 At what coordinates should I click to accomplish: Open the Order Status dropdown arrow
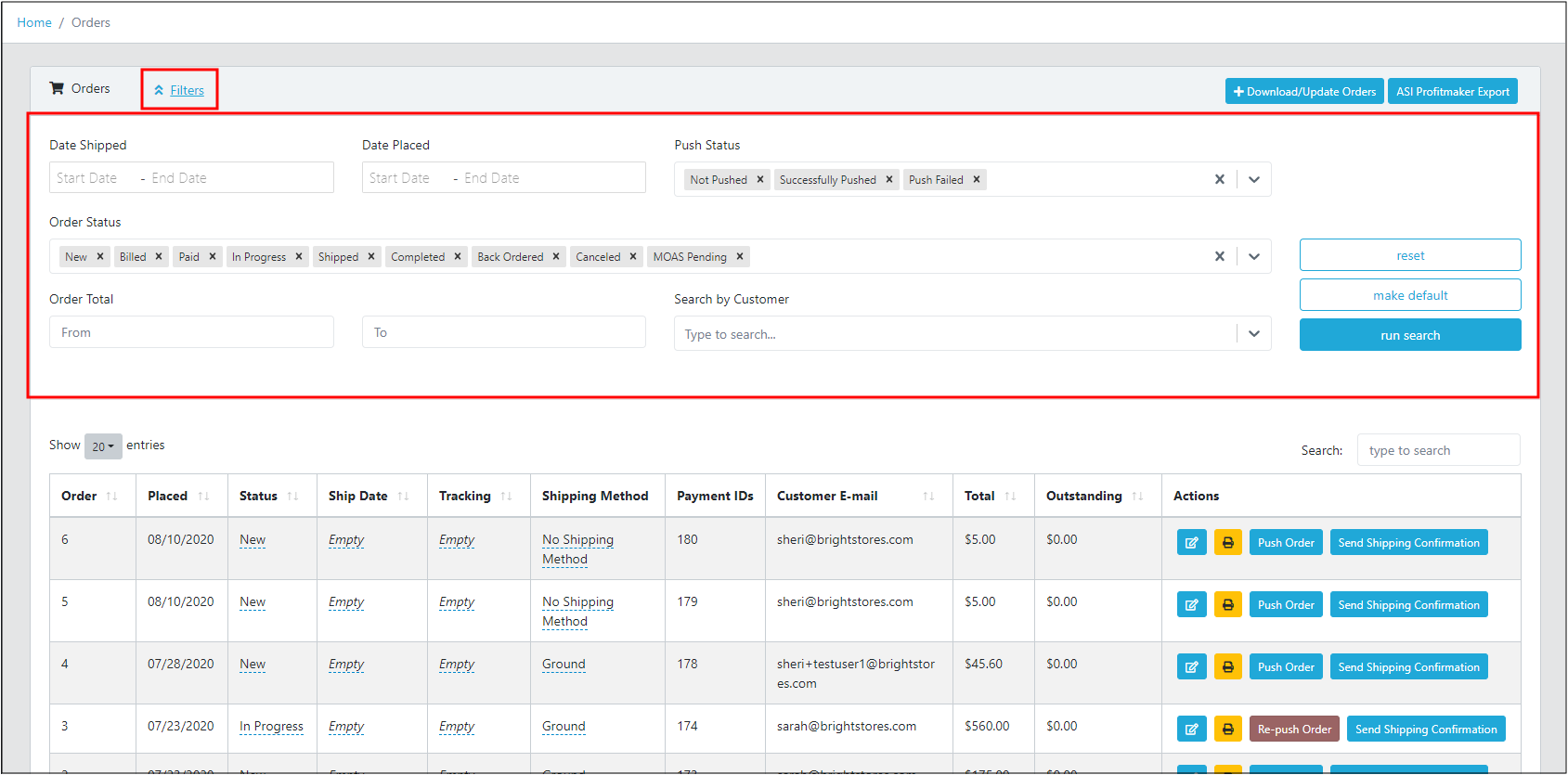click(1254, 257)
